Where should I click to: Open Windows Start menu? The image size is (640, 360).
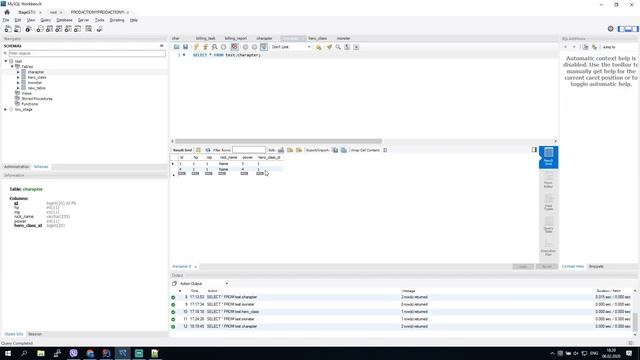pyautogui.click(x=8, y=353)
